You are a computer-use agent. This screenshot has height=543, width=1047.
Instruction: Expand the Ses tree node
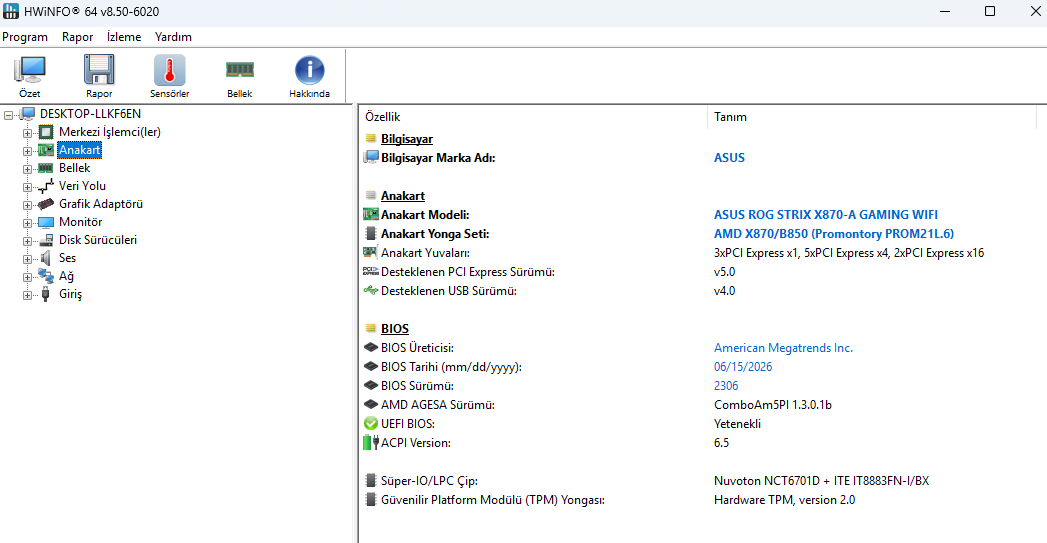click(27, 259)
